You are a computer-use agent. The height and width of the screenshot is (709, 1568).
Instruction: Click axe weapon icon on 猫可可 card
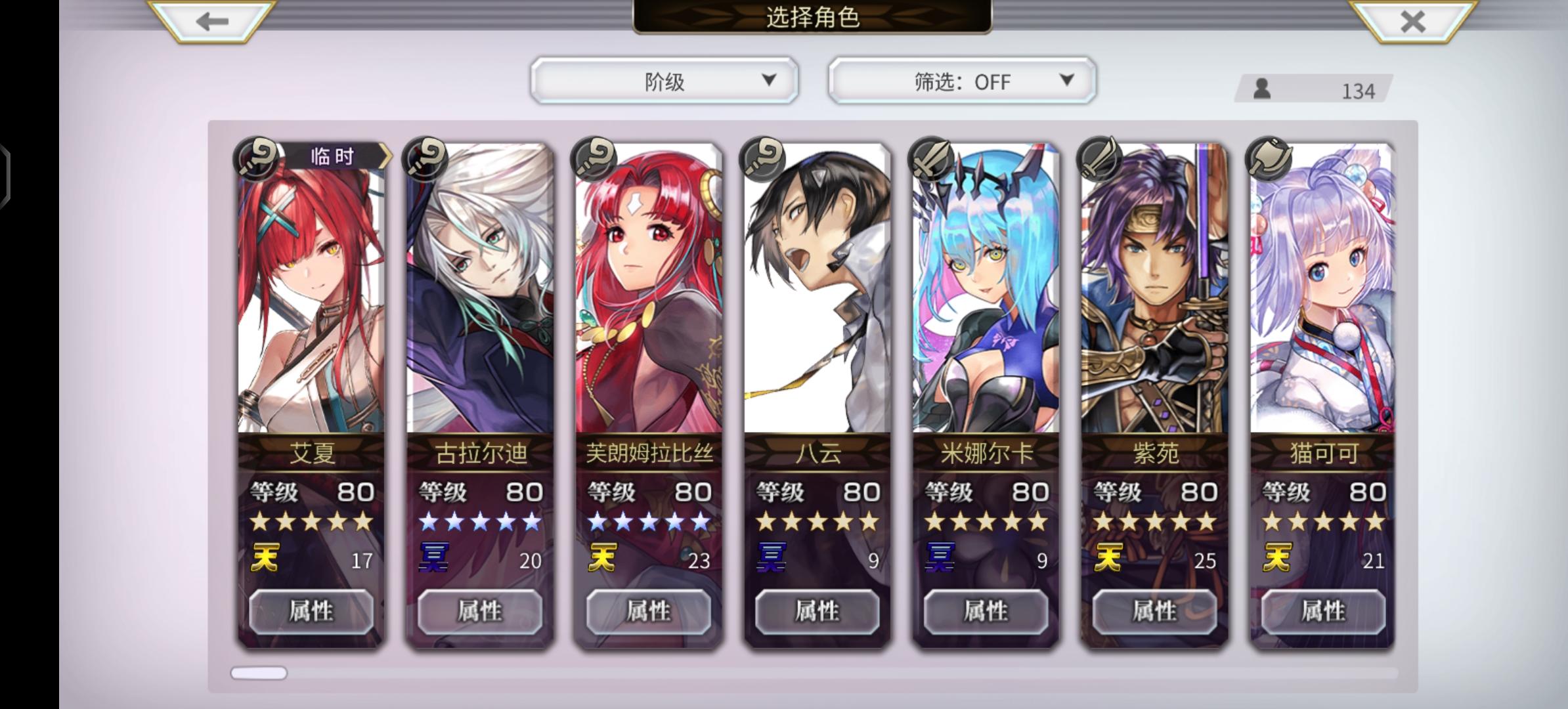(x=1269, y=159)
